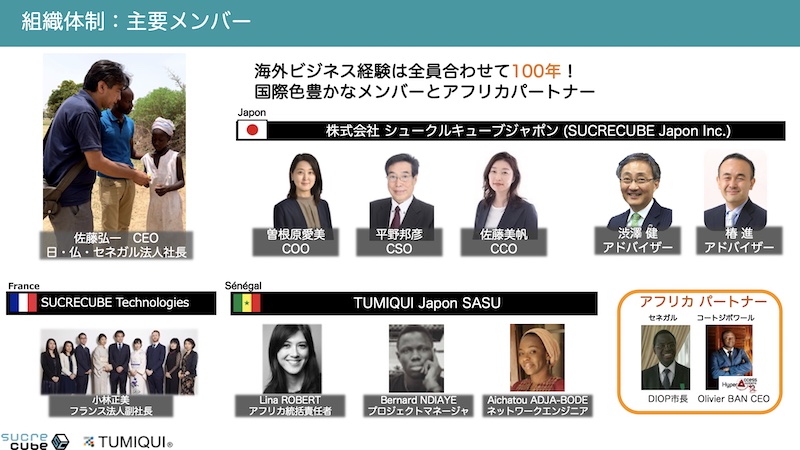Viewport: 800px width, 450px height.
Task: Click the 椿 進 アドバイザー caption
Action: (x=739, y=240)
